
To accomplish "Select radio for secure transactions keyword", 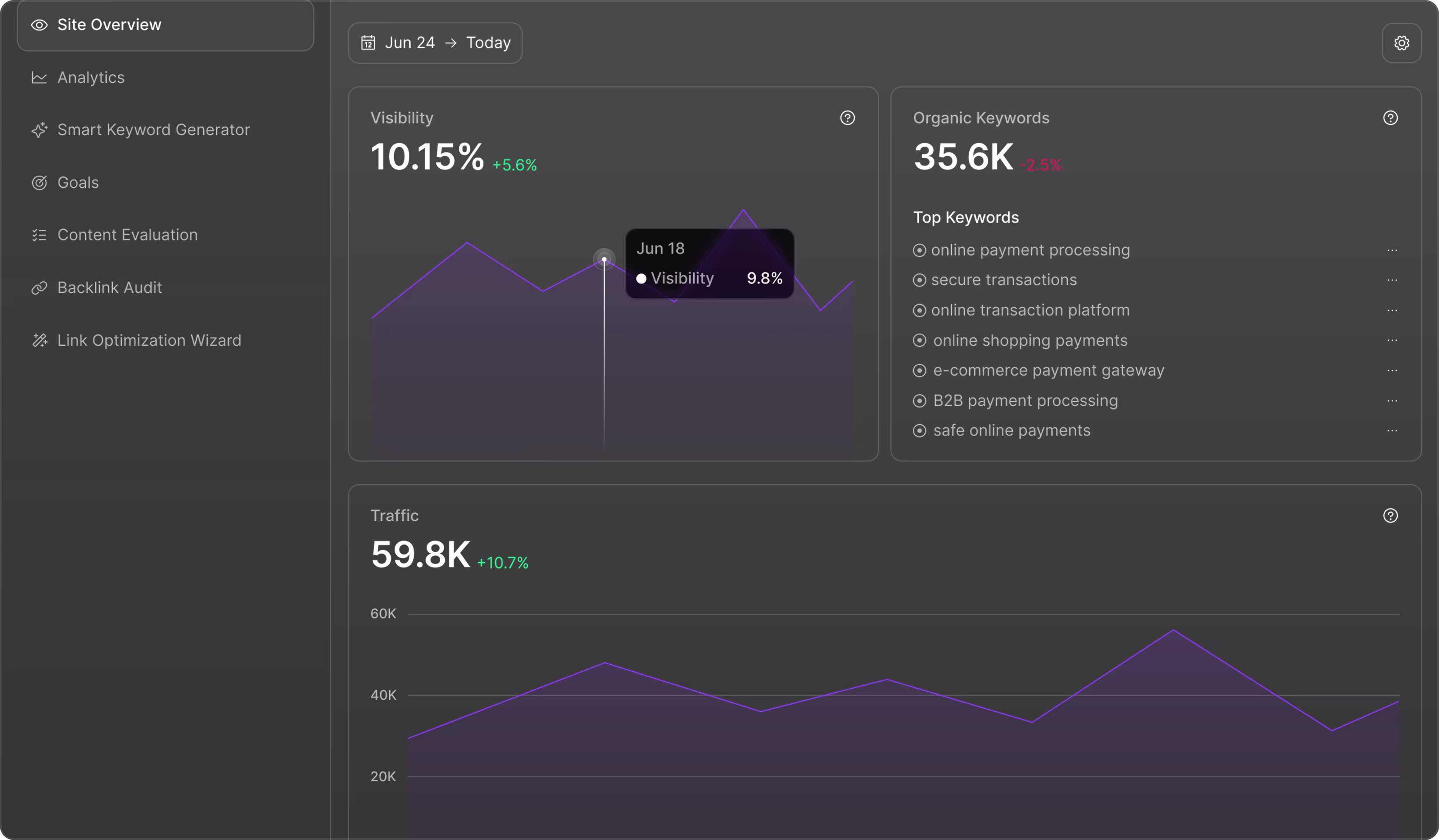I will (919, 280).
